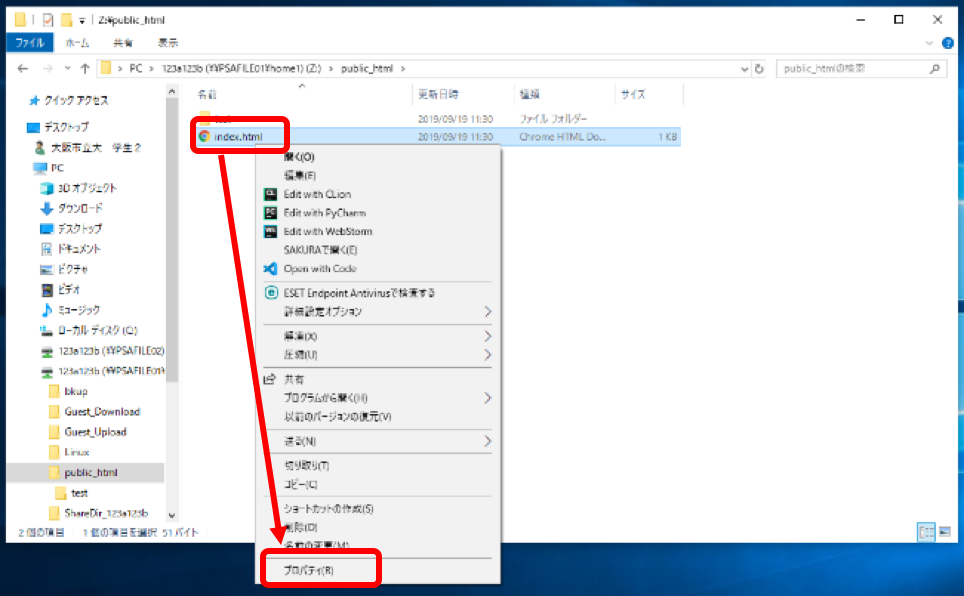Screen dimensions: 964x596
Task: Select top デスクトップ in navigation pane
Action: click(x=58, y=127)
